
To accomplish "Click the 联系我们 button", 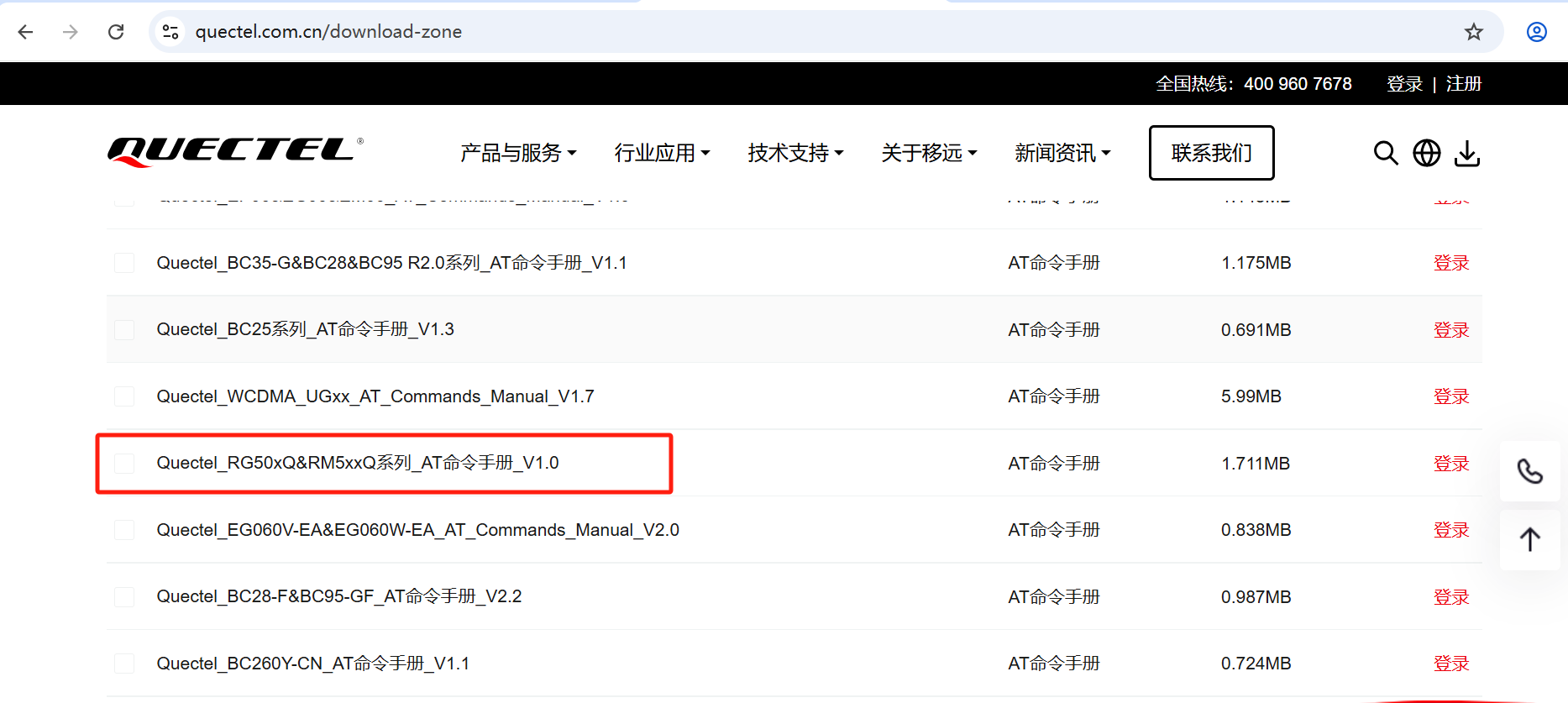I will tap(1210, 153).
